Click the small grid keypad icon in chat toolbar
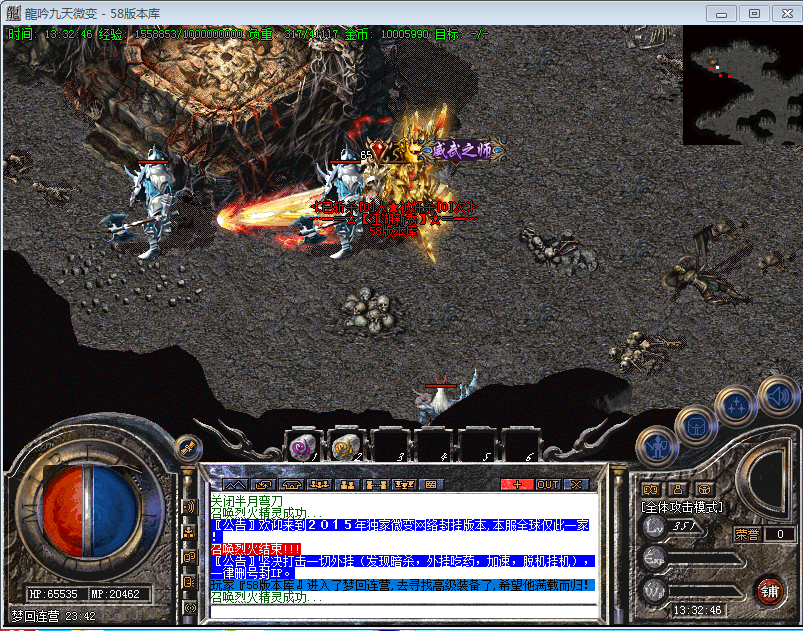Image resolution: width=803 pixels, height=631 pixels. click(431, 484)
